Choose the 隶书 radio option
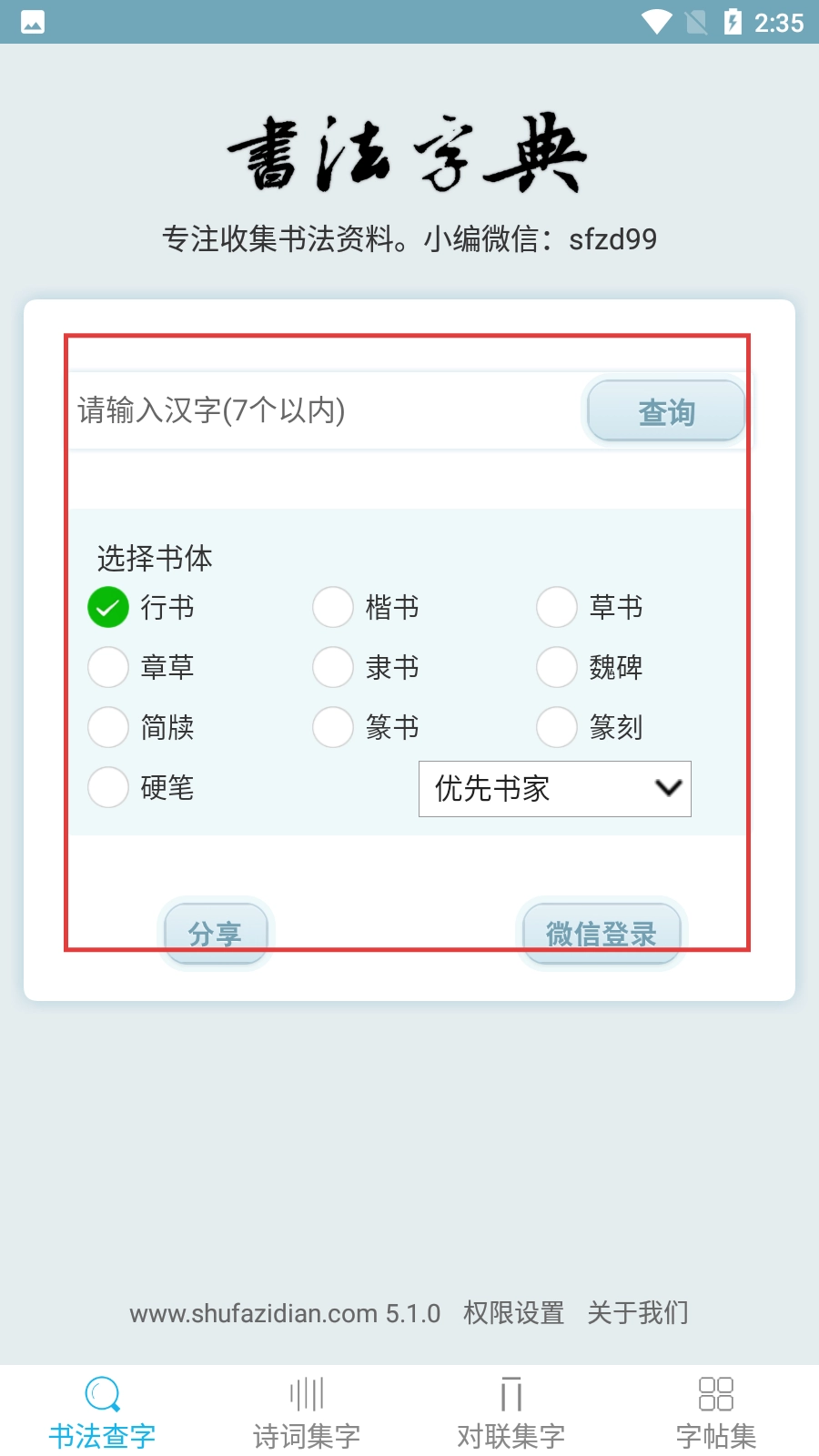819x1456 pixels. 333,667
